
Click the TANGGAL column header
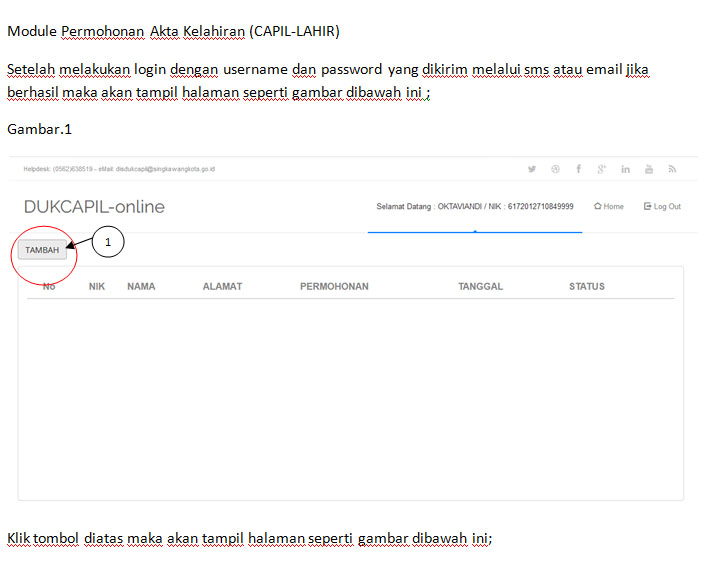coord(480,287)
